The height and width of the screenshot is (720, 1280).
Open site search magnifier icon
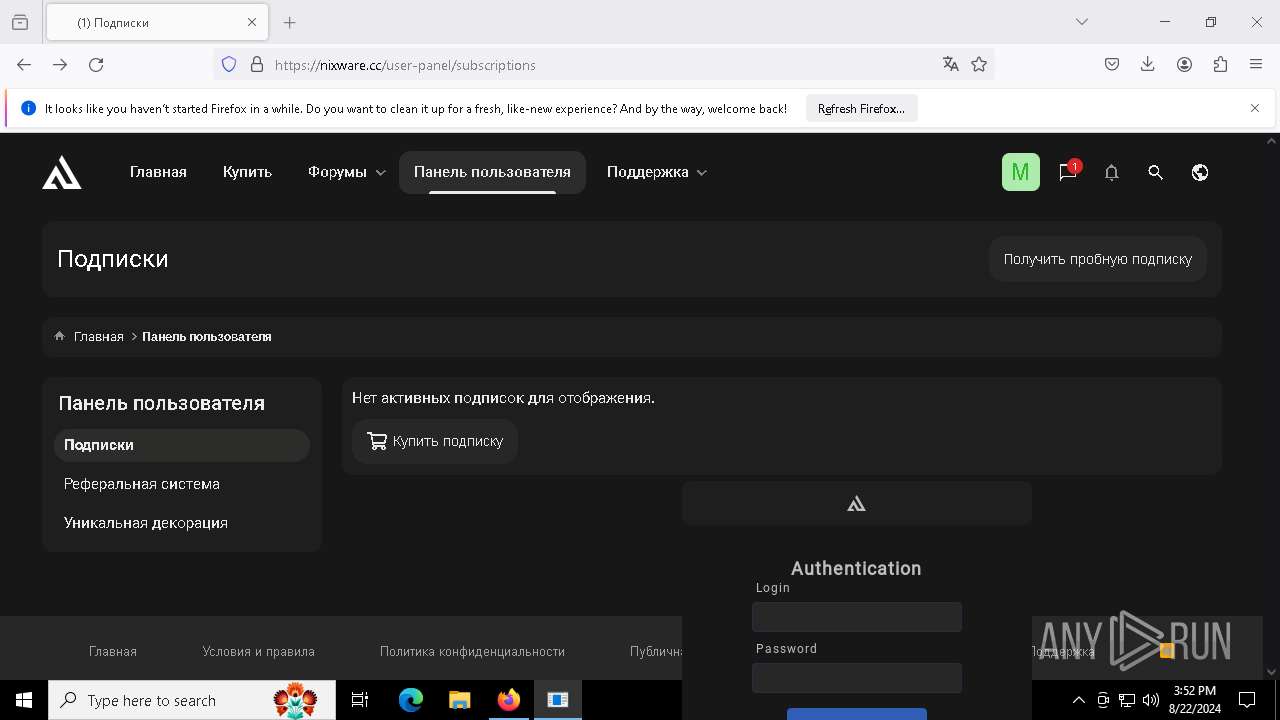(x=1155, y=172)
